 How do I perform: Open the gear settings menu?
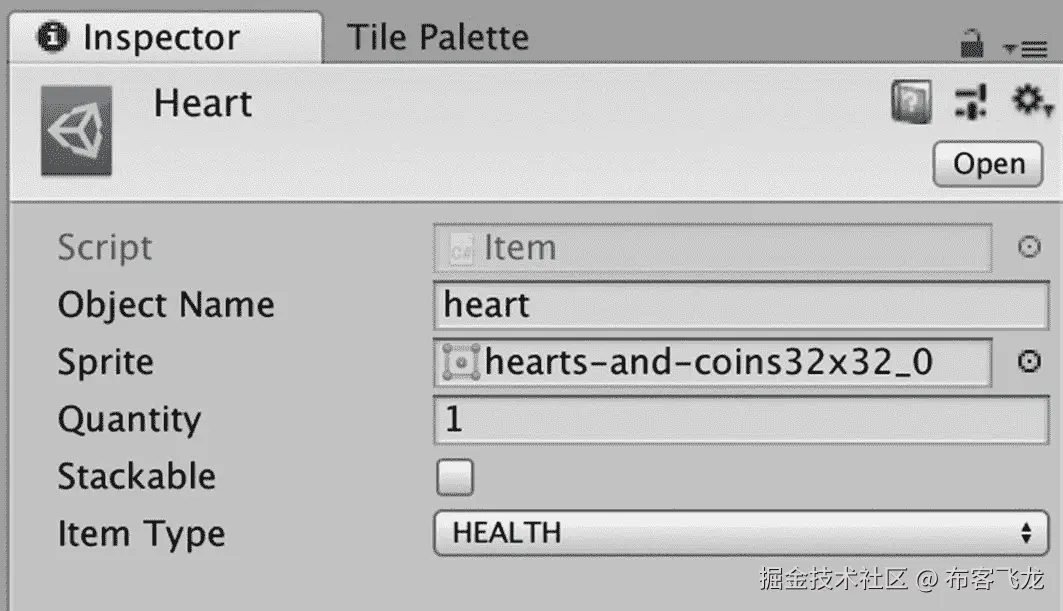point(1030,101)
